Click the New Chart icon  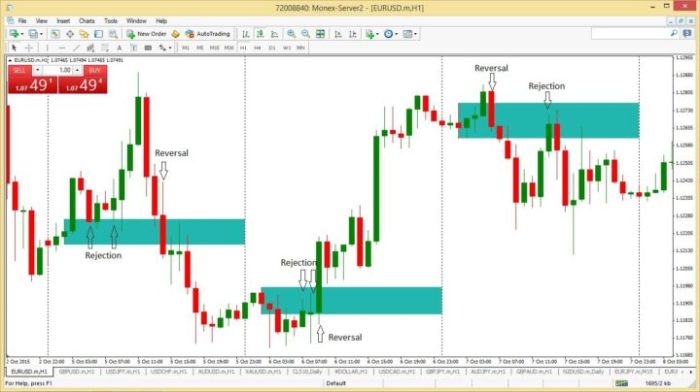pos(13,33)
